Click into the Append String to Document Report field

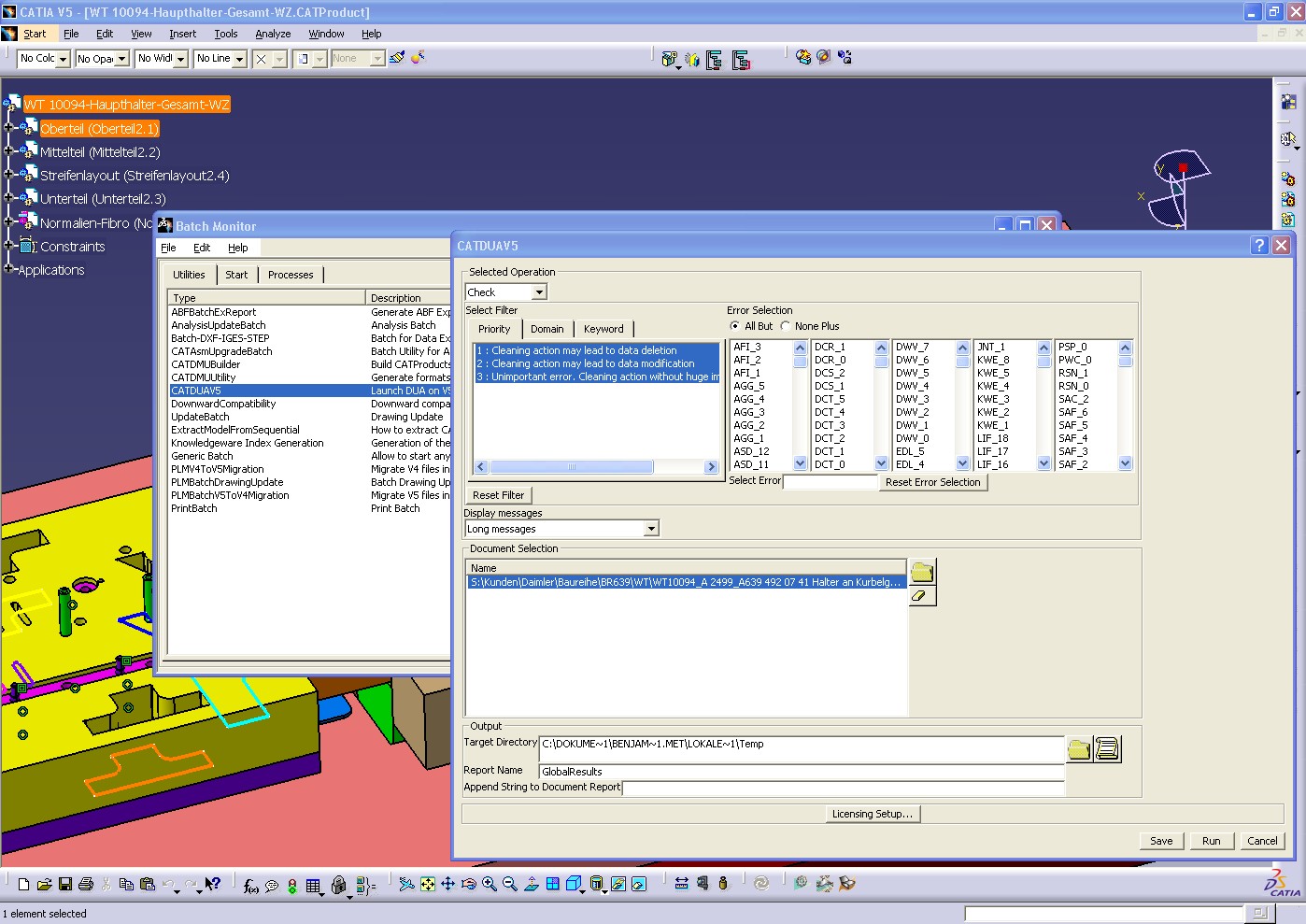coord(844,788)
